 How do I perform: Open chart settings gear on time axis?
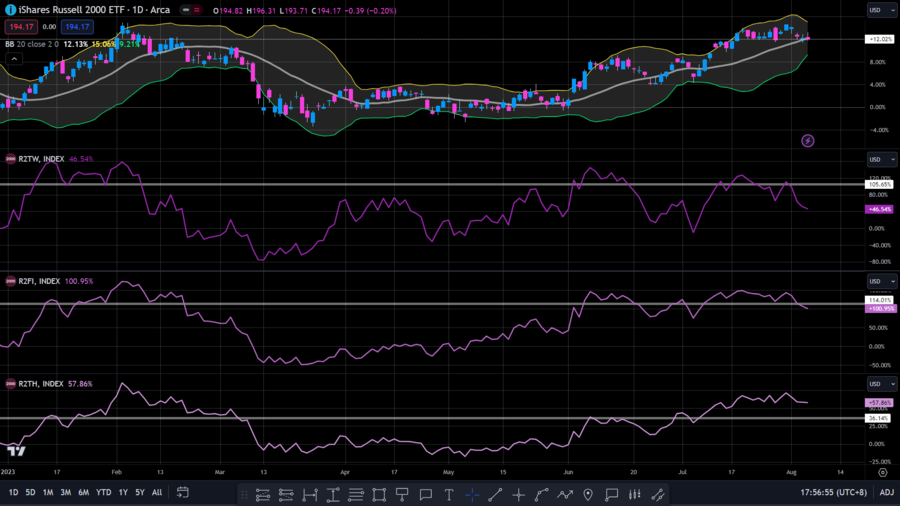(883, 472)
